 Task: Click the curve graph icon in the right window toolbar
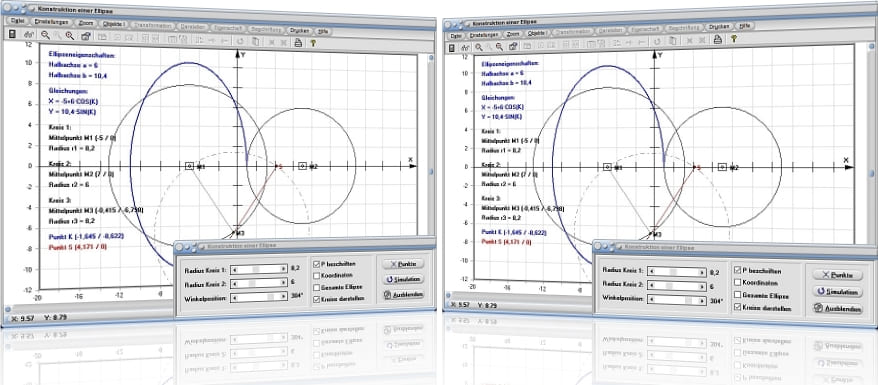(x=465, y=48)
